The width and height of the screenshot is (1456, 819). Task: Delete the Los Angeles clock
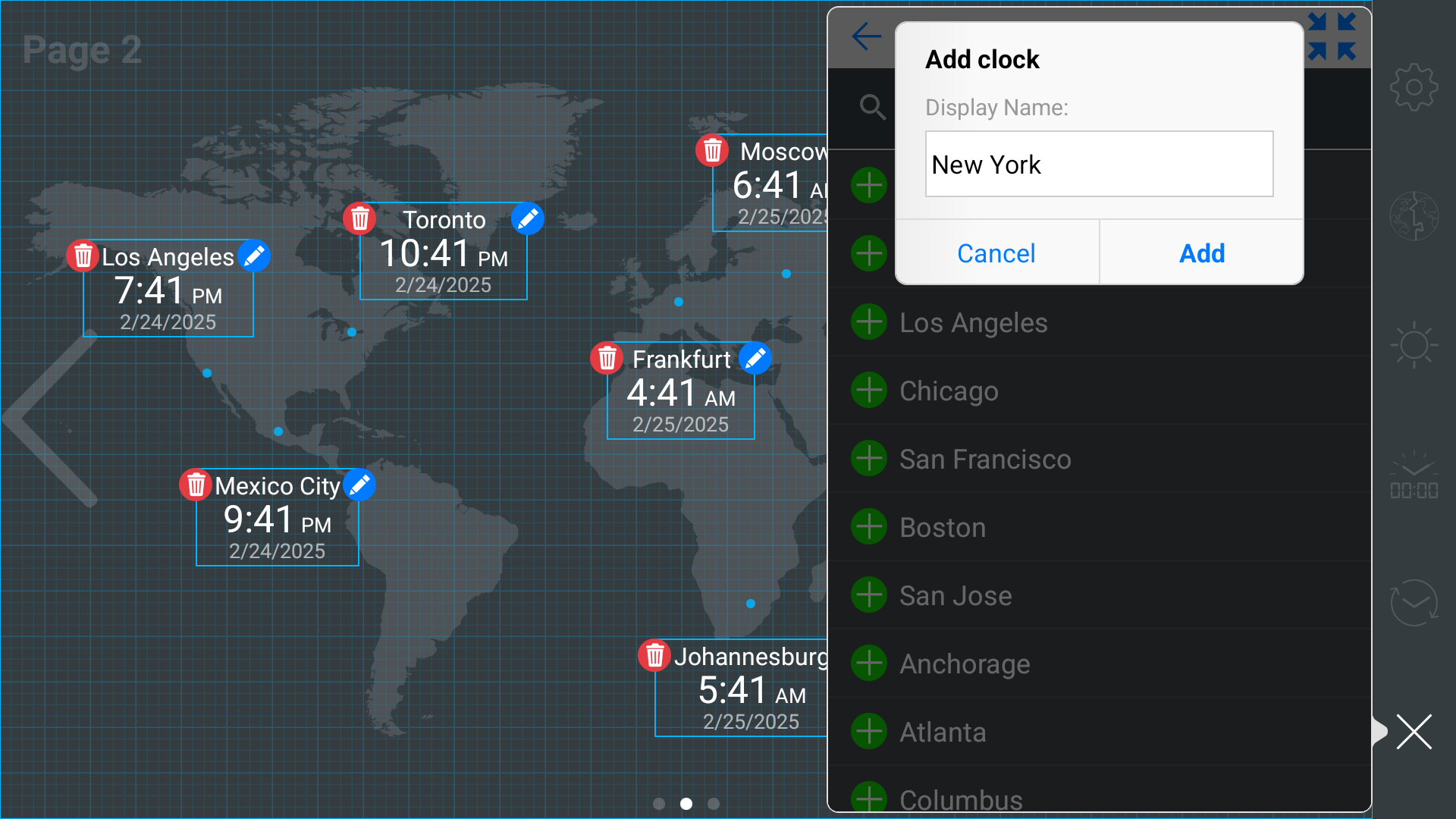[83, 256]
